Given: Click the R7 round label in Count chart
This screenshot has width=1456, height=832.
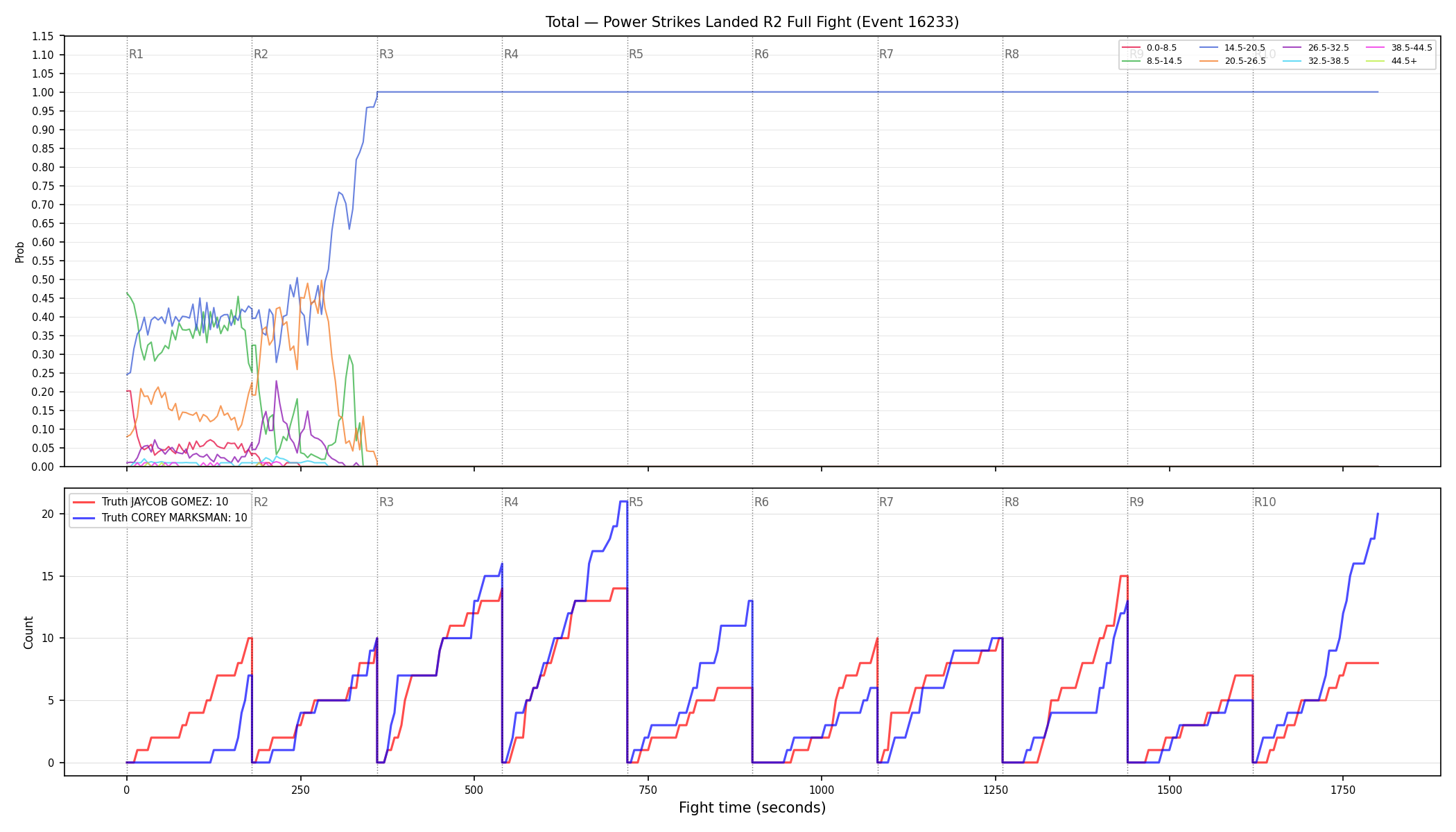Looking at the screenshot, I should [886, 502].
